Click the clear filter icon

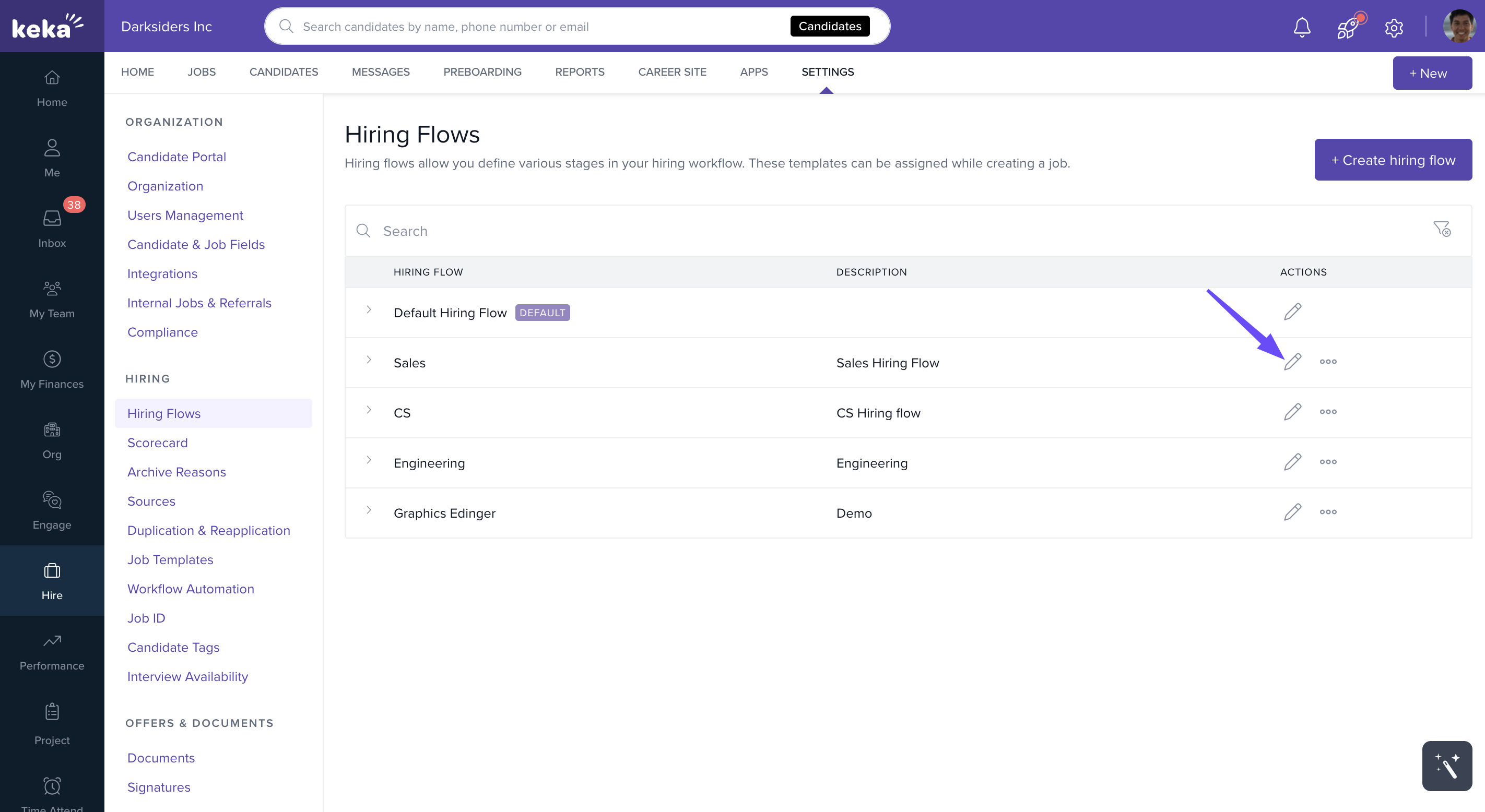pyautogui.click(x=1442, y=230)
